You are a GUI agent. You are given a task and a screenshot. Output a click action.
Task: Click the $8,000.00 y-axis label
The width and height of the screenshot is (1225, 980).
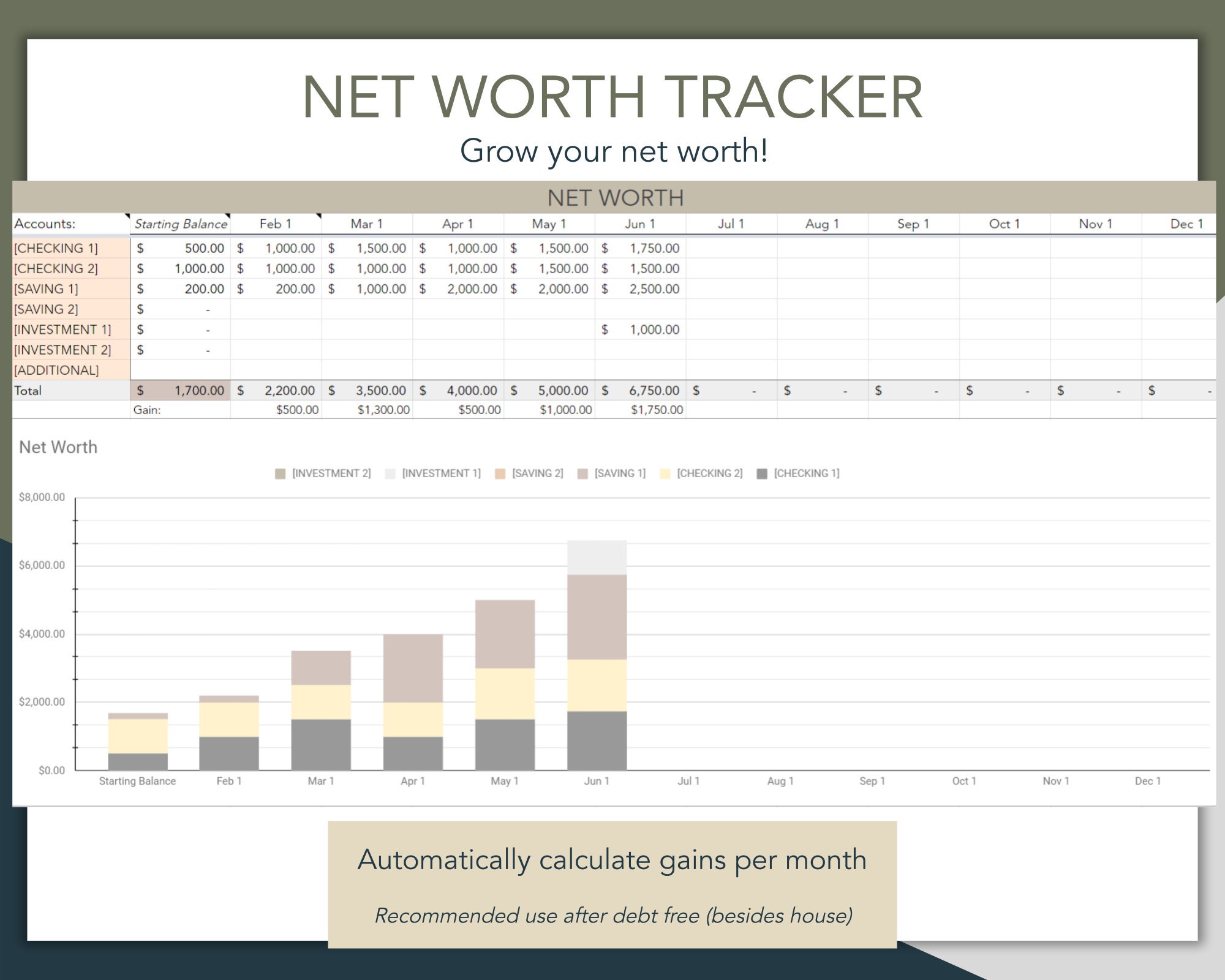click(x=42, y=497)
